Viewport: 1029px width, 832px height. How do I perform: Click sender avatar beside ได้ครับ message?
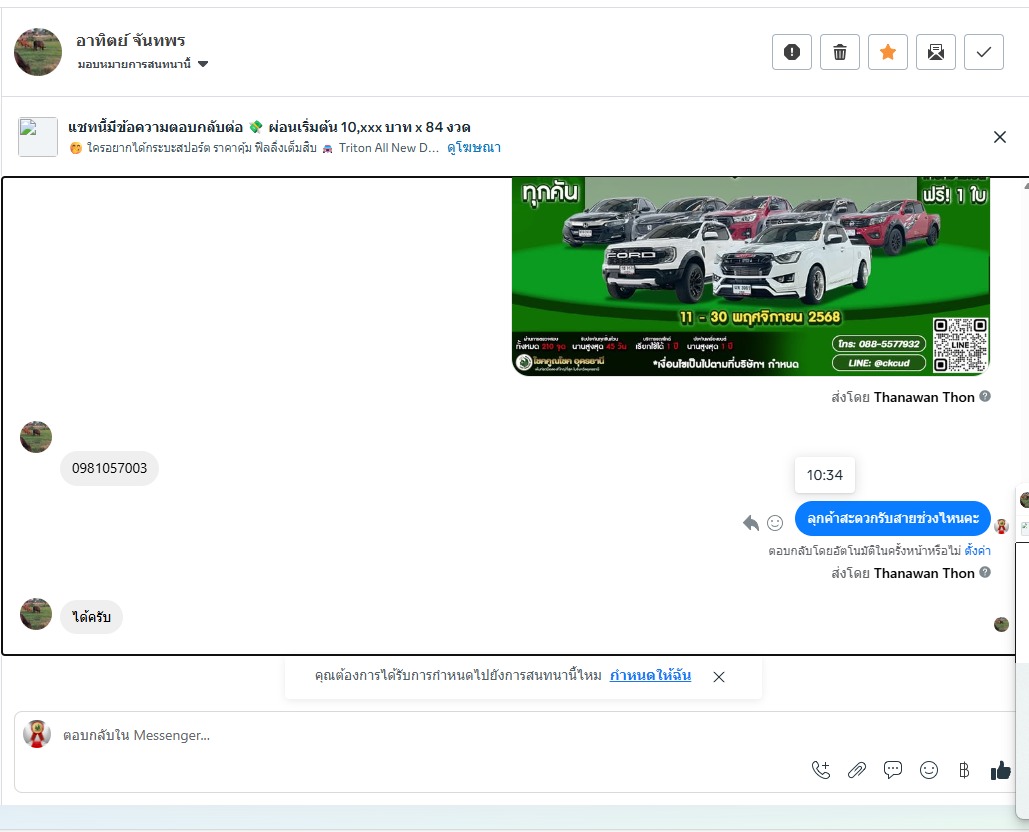pyautogui.click(x=36, y=614)
